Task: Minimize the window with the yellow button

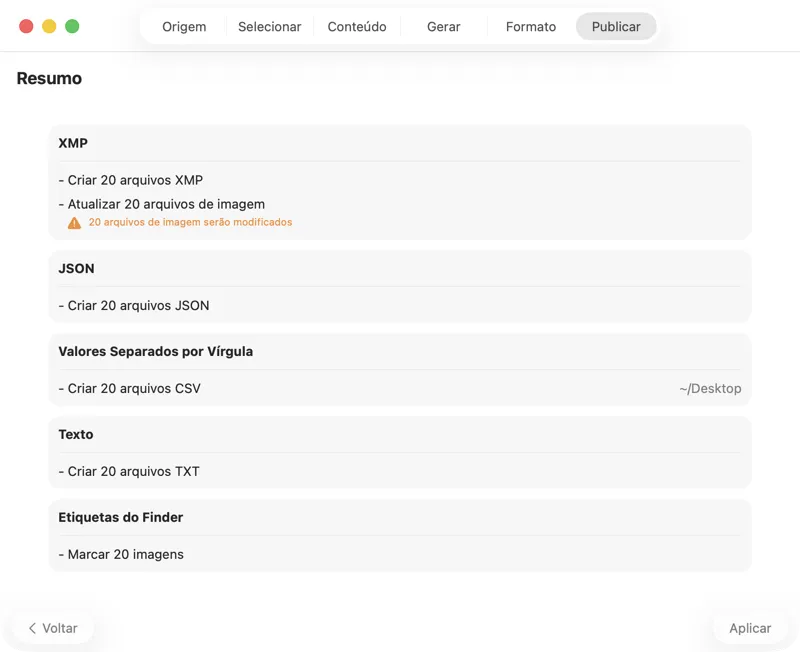Action: point(49,27)
